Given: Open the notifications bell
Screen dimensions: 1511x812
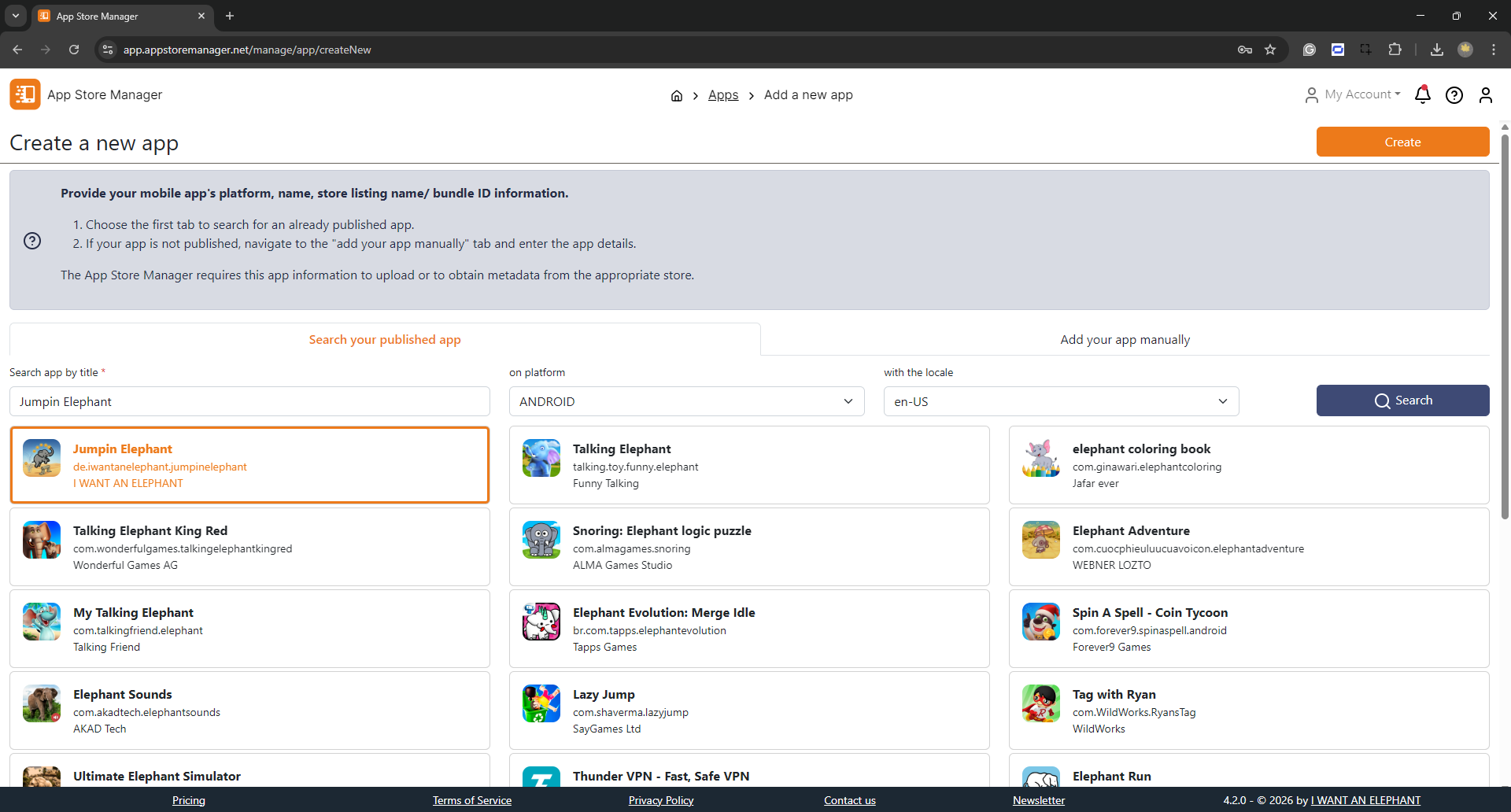Looking at the screenshot, I should [1422, 95].
